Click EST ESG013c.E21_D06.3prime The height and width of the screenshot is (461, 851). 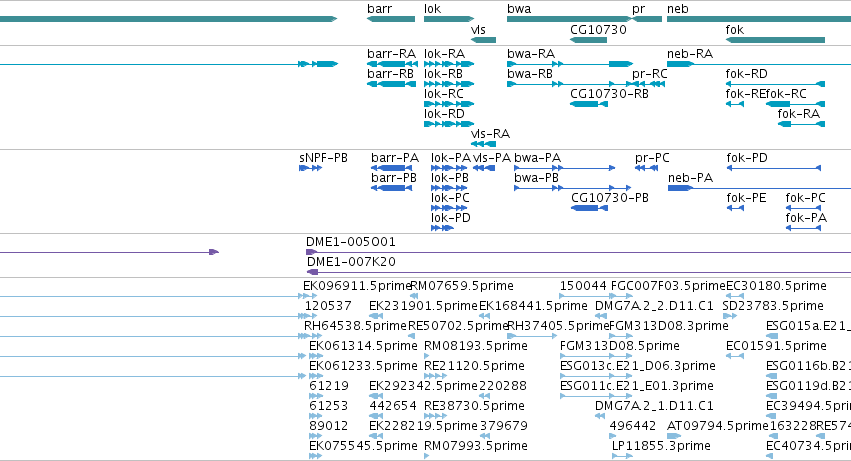click(638, 367)
